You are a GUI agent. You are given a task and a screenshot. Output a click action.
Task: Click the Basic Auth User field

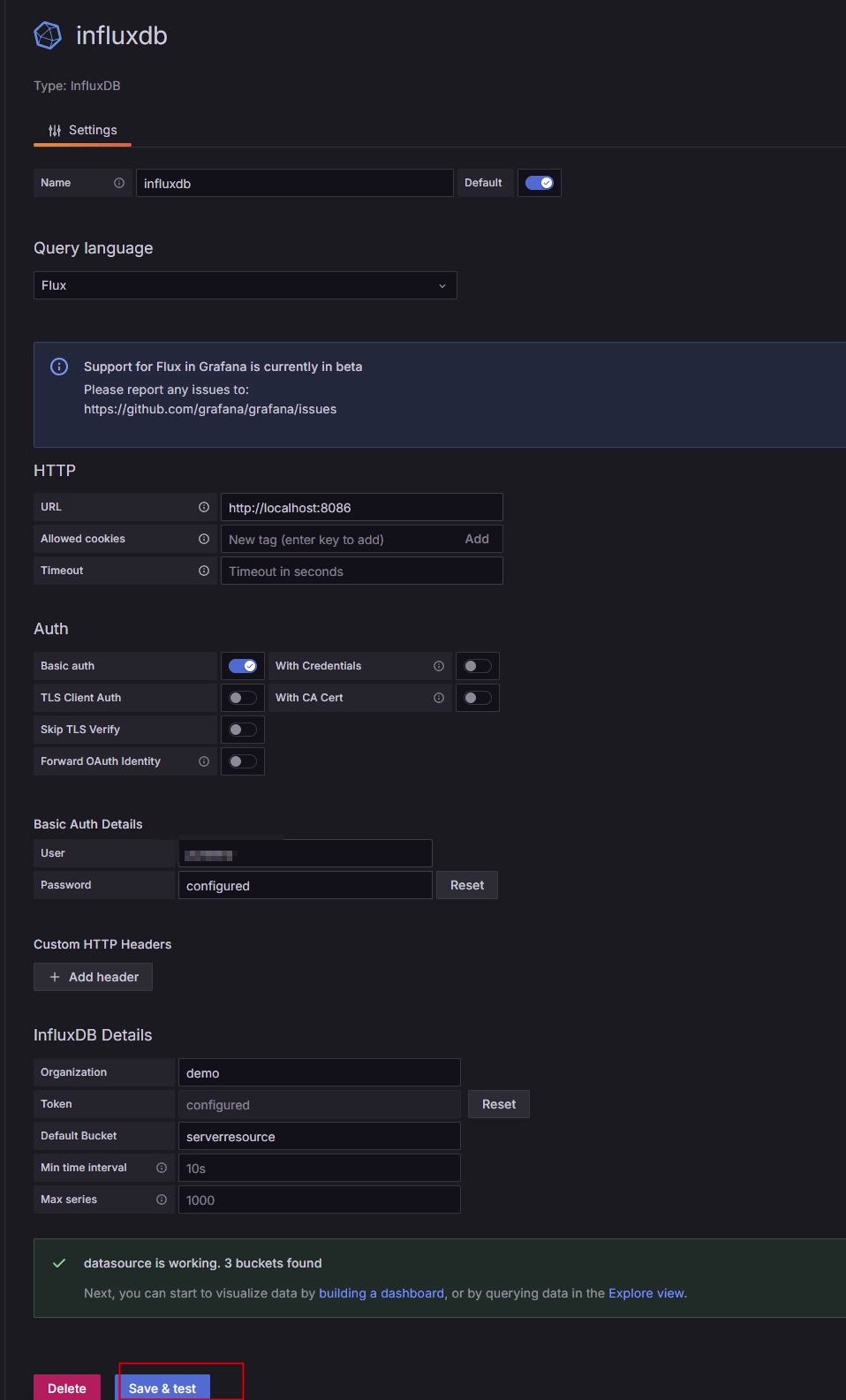306,853
